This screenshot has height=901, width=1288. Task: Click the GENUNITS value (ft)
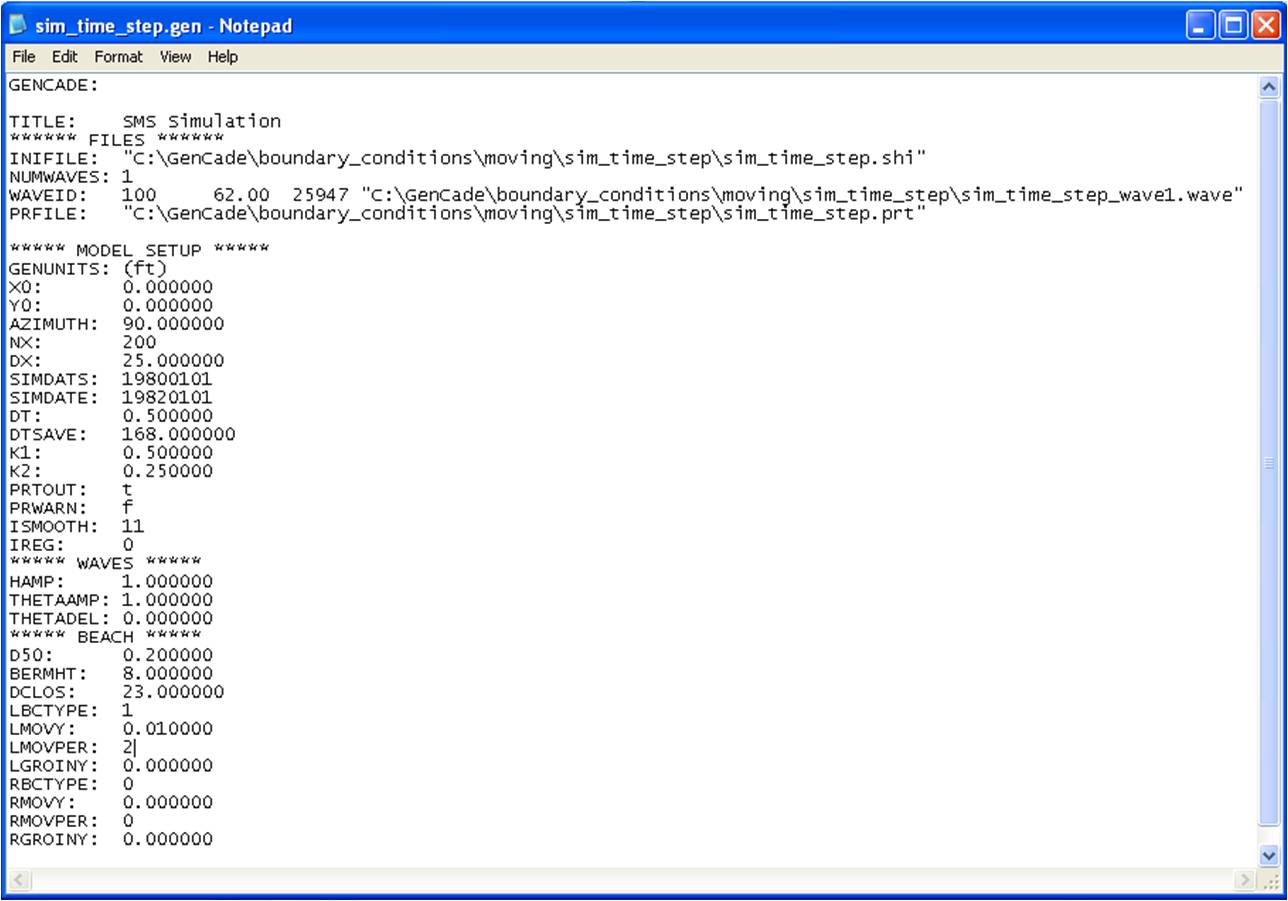(x=145, y=268)
